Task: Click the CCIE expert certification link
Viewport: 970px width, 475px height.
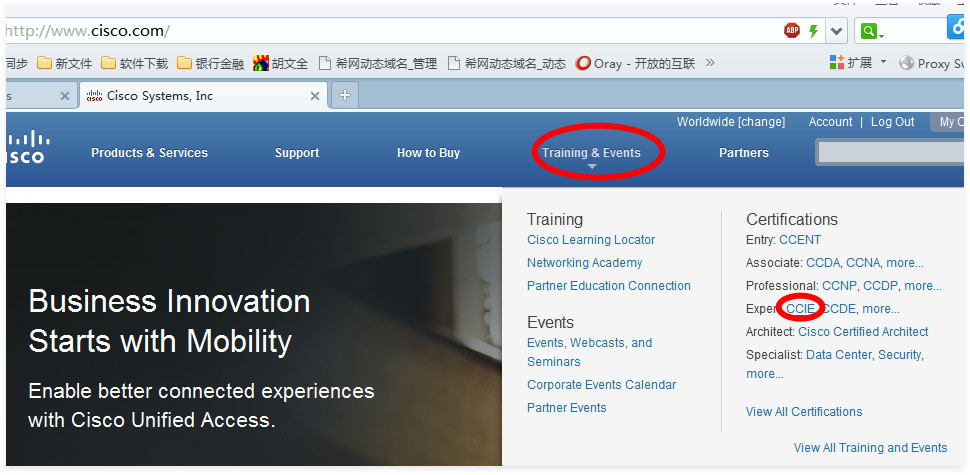Action: tap(800, 309)
